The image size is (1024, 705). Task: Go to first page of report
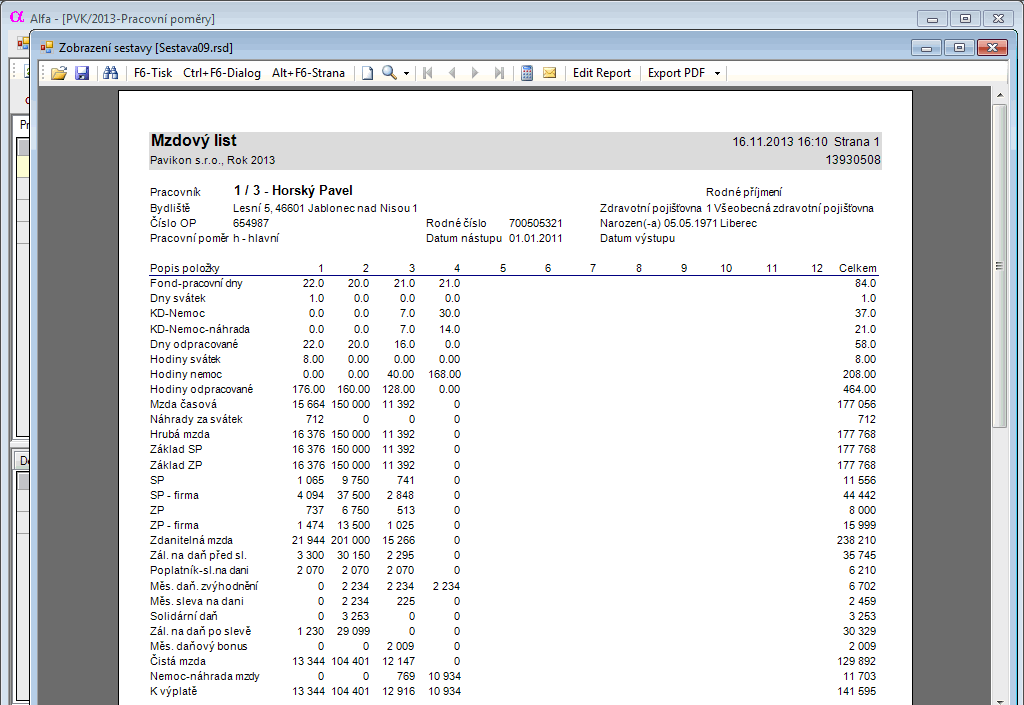[x=428, y=73]
